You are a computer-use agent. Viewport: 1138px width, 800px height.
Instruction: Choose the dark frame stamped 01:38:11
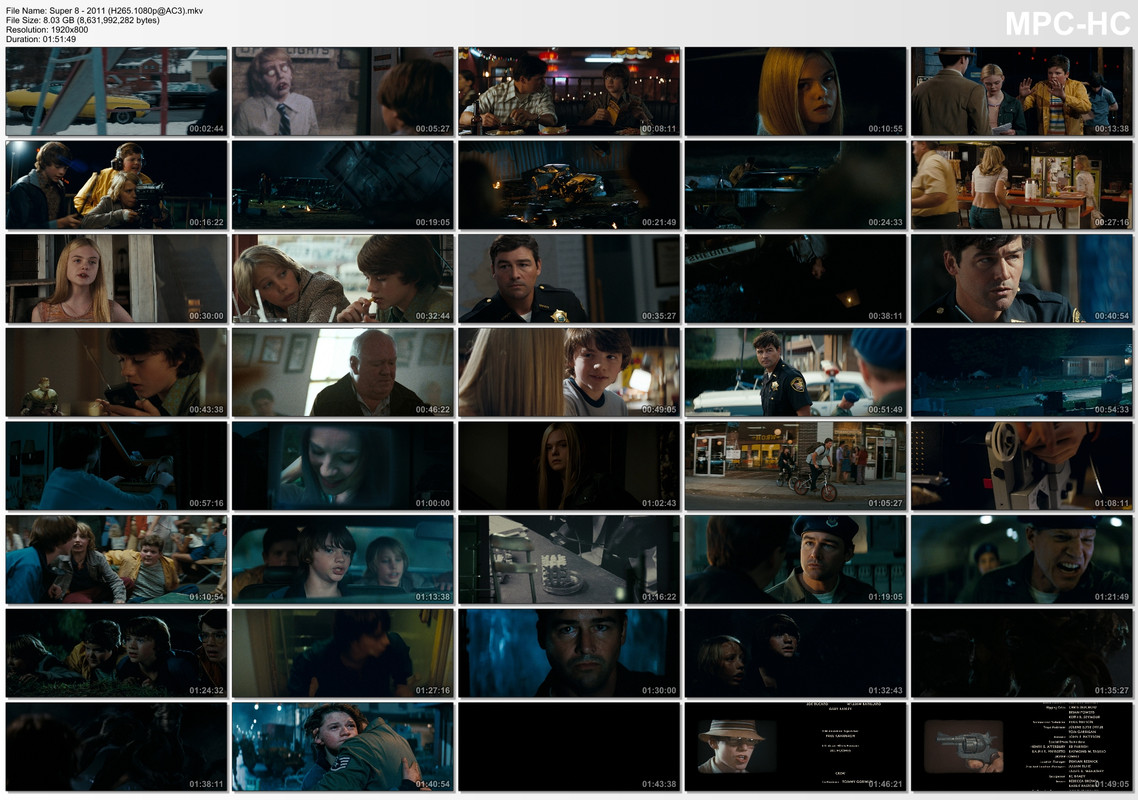[x=116, y=747]
